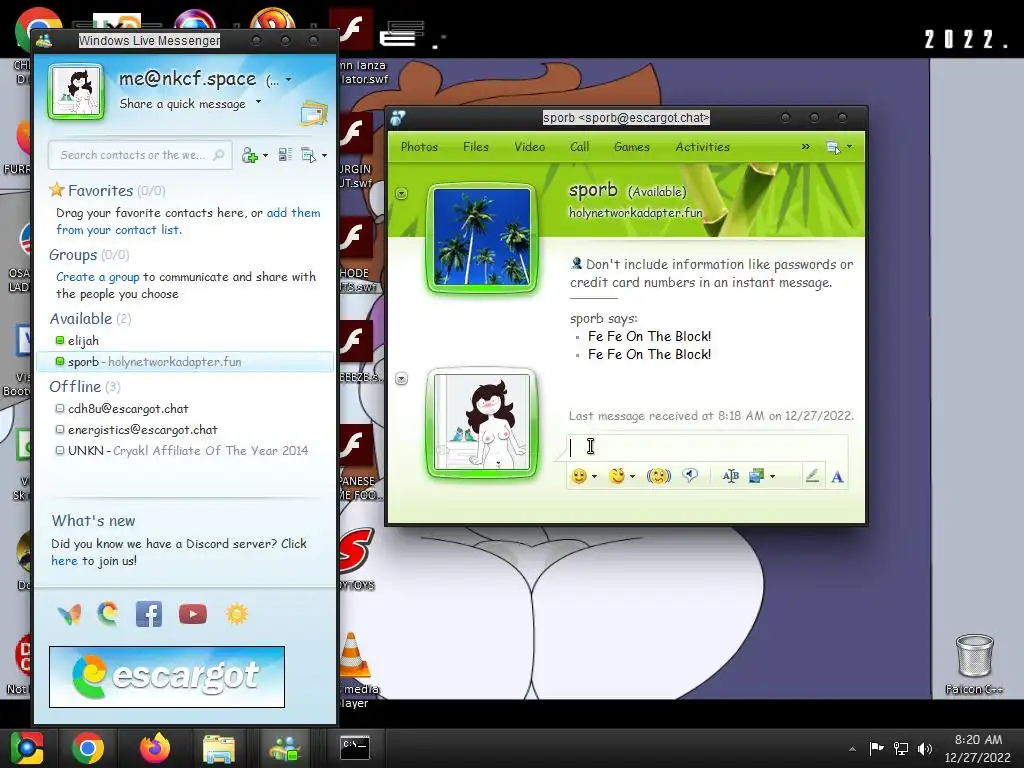Change the font with the A icon
The width and height of the screenshot is (1024, 768).
pos(837,477)
